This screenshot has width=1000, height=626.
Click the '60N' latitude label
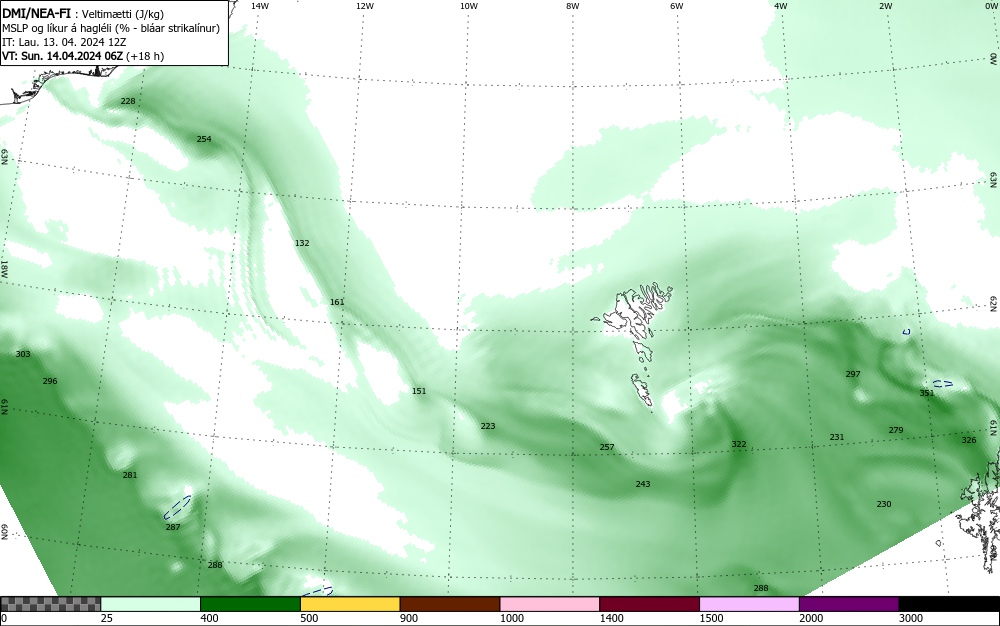[x=4, y=532]
